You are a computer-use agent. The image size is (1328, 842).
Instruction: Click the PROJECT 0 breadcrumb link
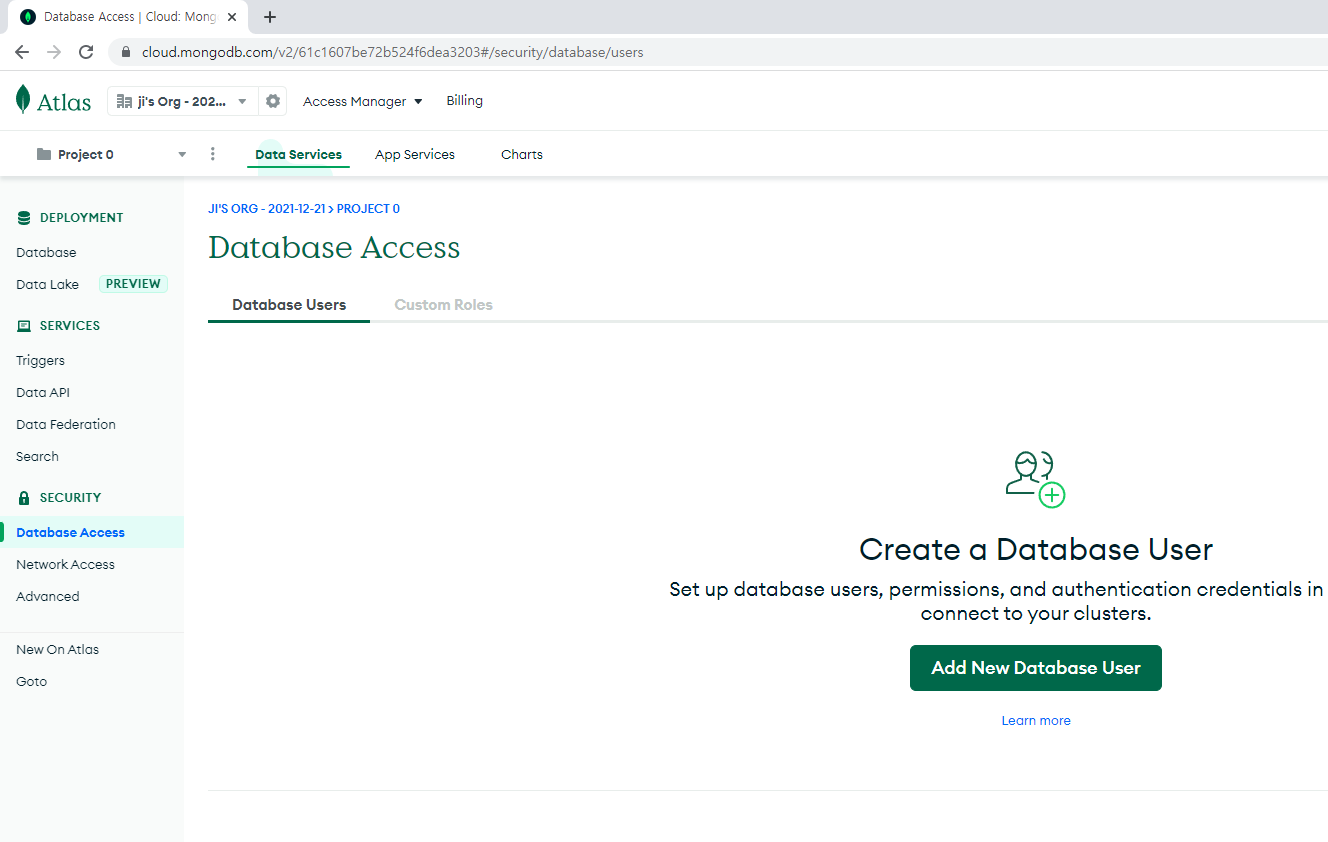pyautogui.click(x=368, y=209)
